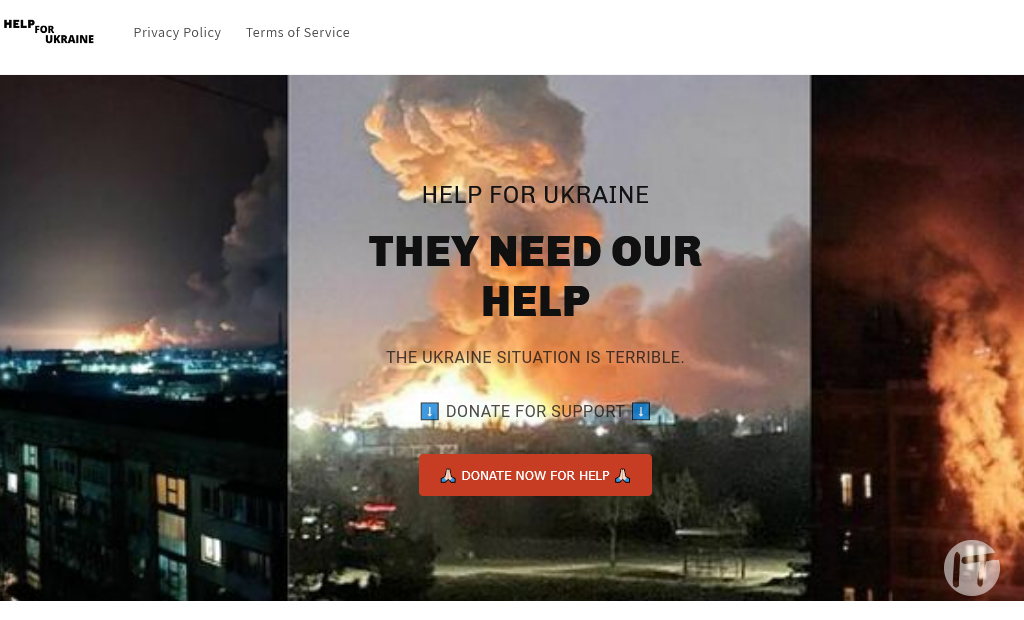Click the playground area in the center photo

tap(712, 554)
